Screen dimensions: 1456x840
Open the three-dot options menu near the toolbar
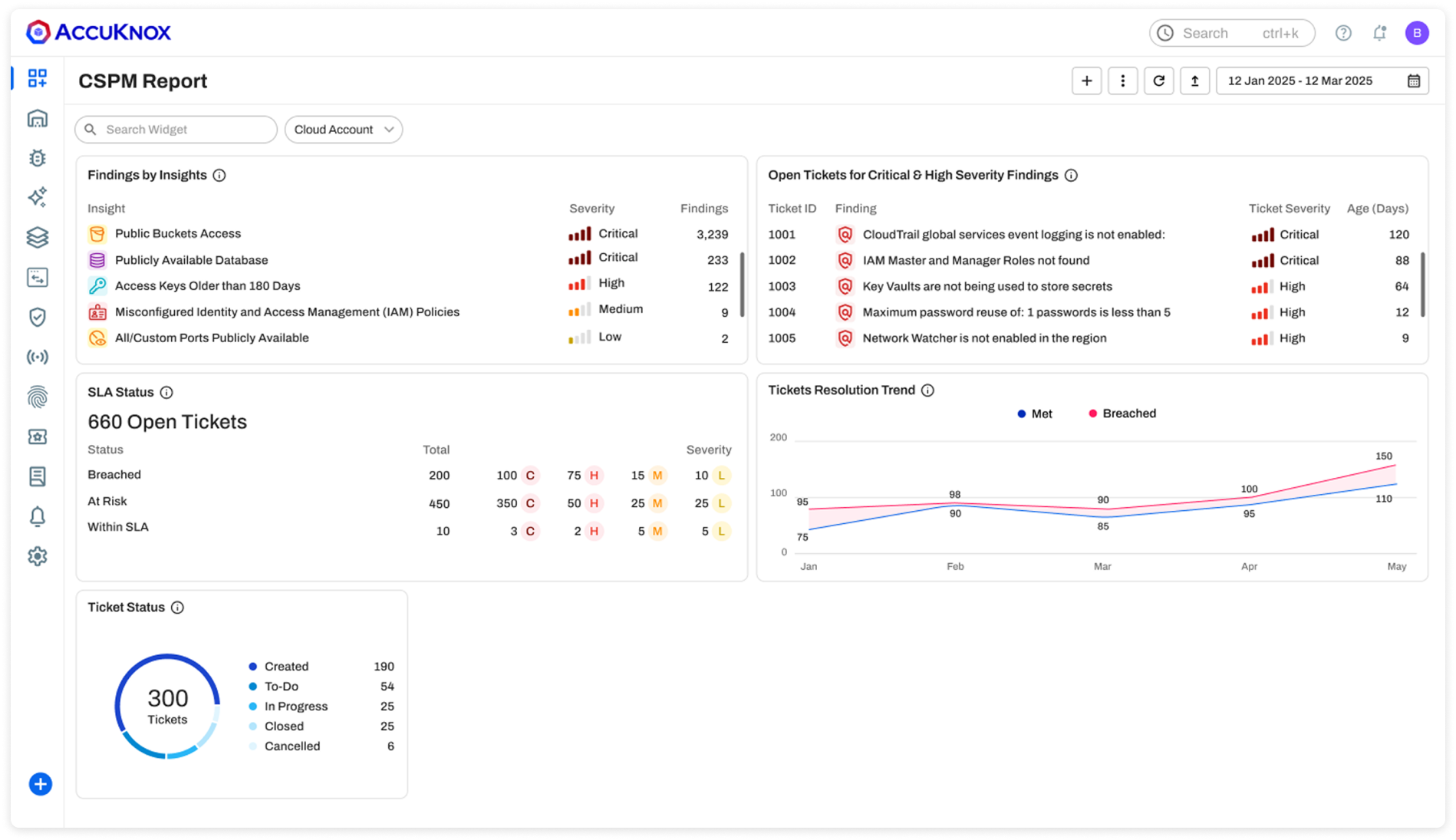(x=1122, y=81)
